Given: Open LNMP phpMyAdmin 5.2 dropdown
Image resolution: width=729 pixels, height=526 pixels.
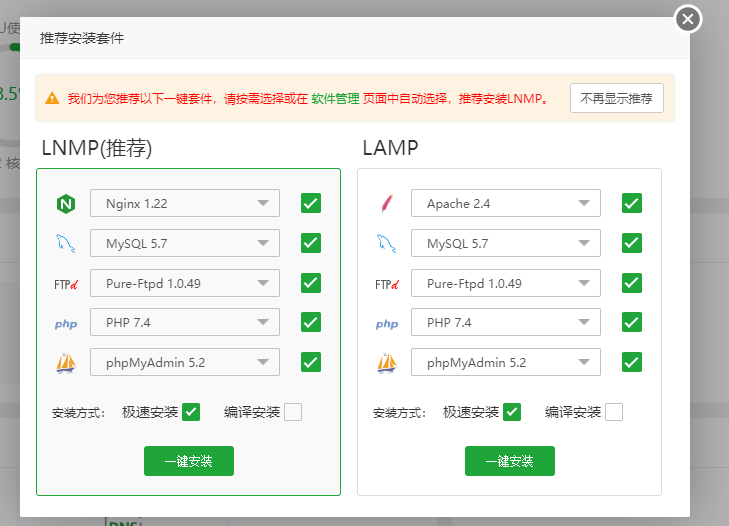Looking at the screenshot, I should pyautogui.click(x=185, y=362).
